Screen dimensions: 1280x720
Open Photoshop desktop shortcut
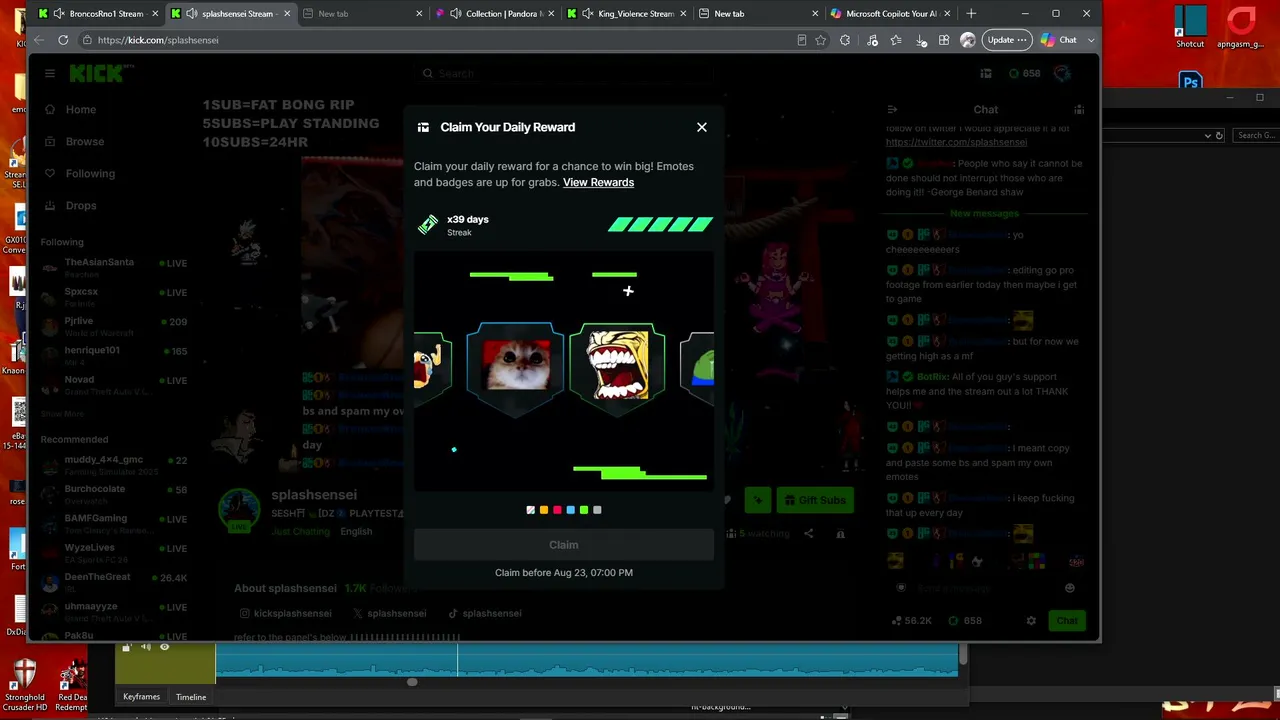[x=1190, y=82]
